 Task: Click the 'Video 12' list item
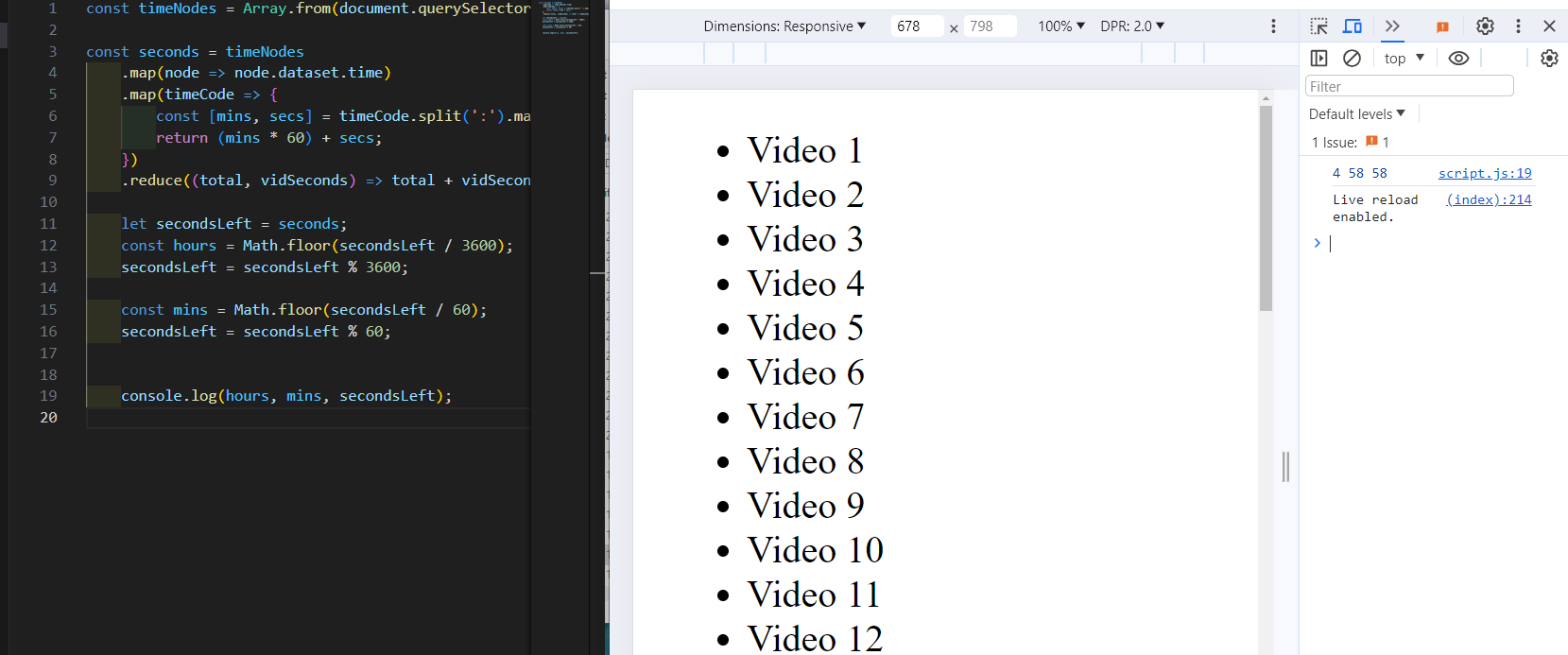coord(815,639)
